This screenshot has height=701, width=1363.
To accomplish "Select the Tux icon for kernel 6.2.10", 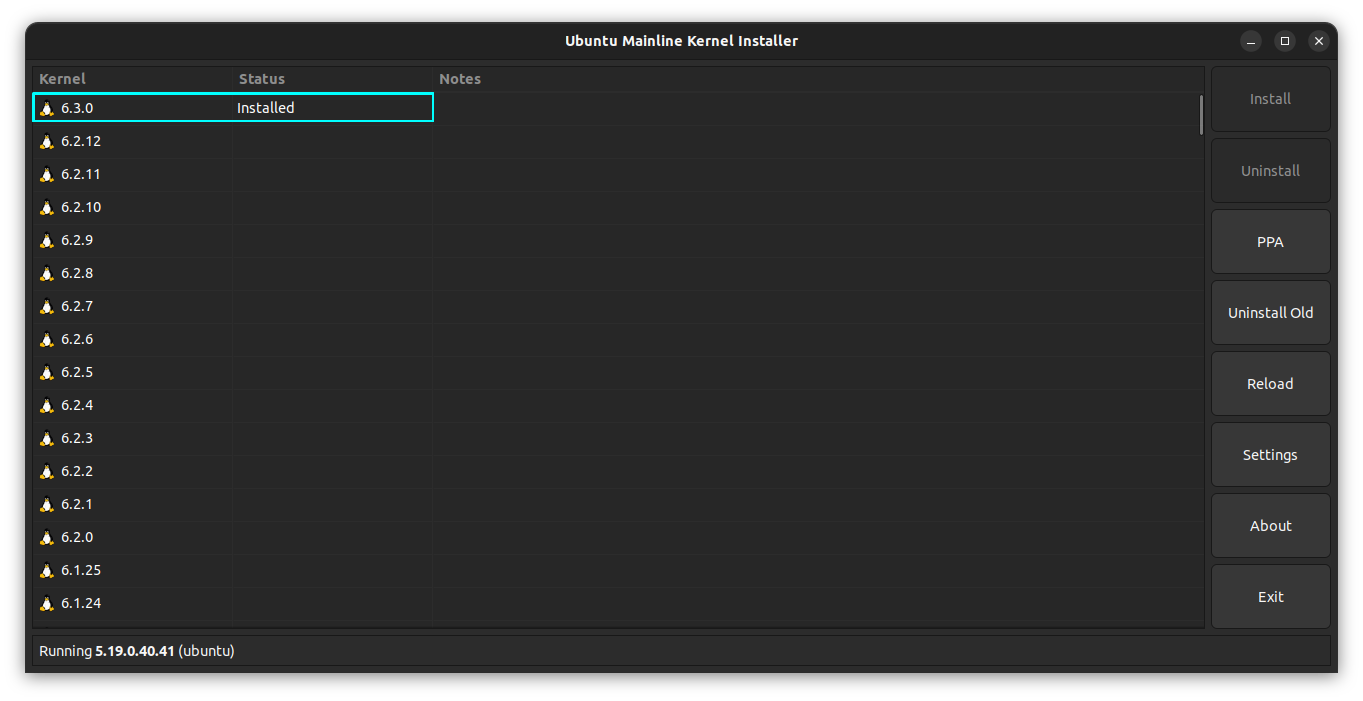I will [x=47, y=207].
